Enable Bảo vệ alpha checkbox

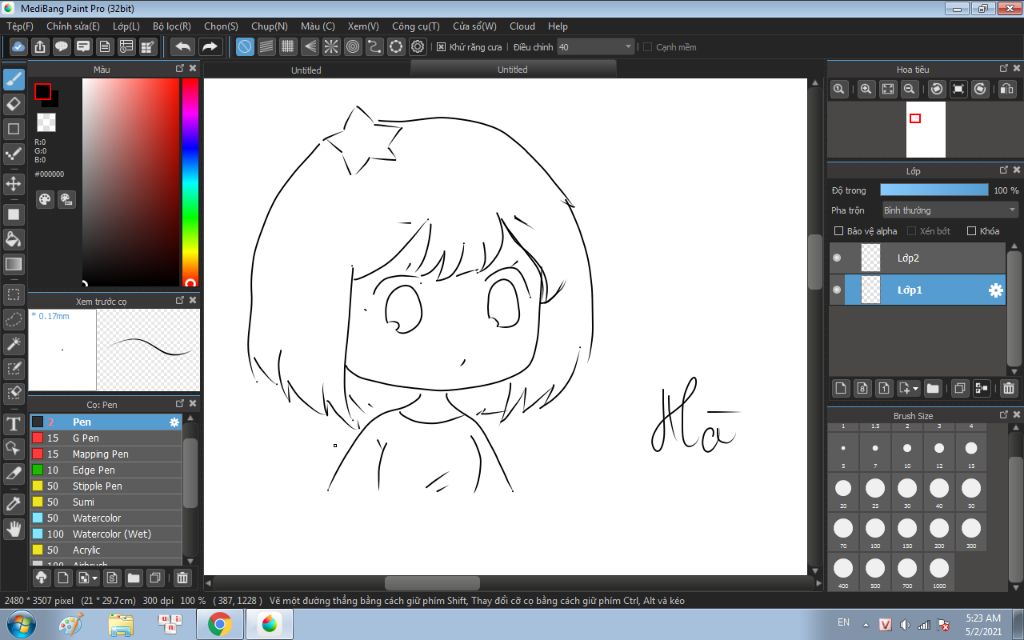839,231
